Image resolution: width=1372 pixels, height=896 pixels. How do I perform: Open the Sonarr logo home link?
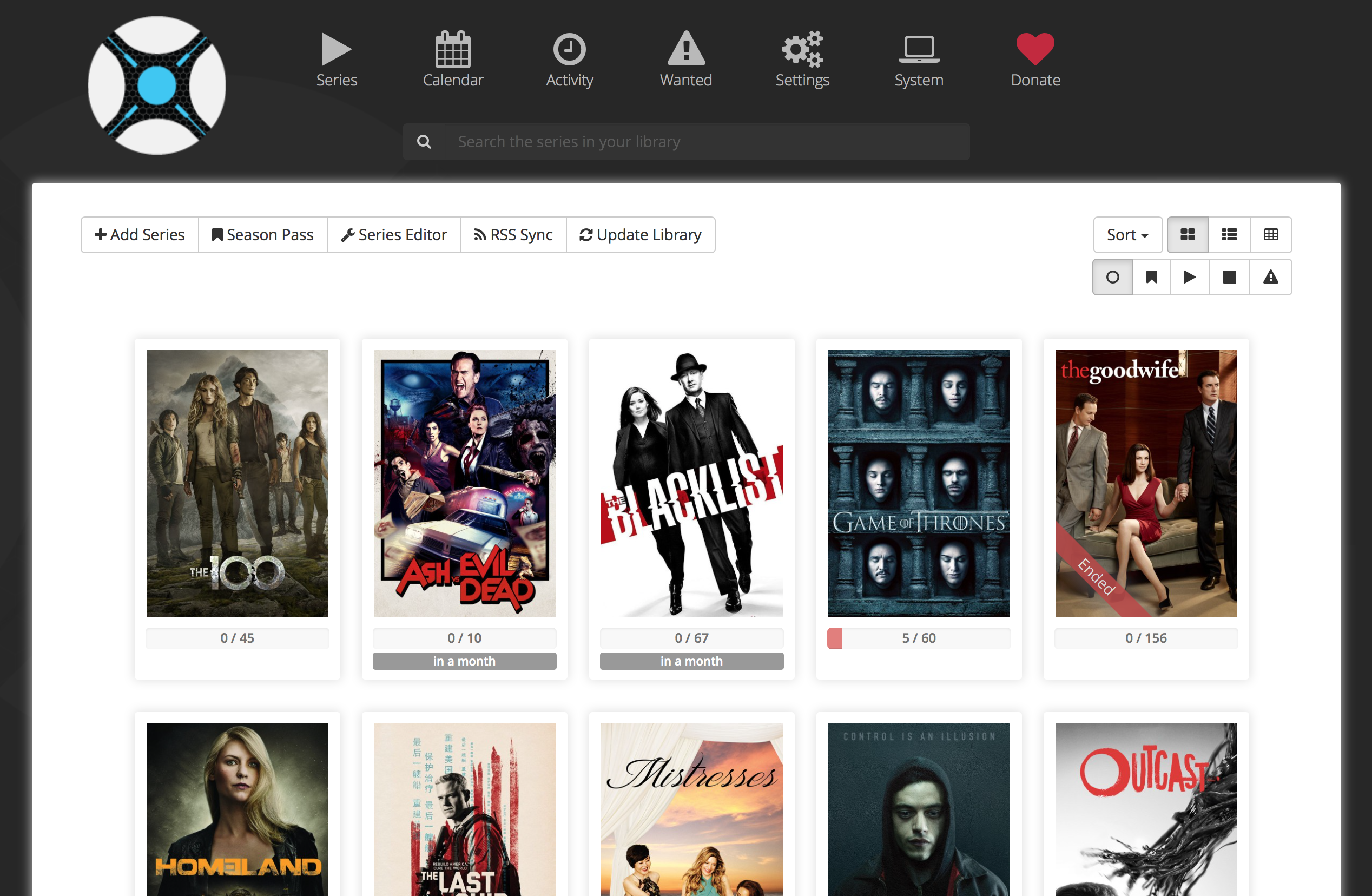[x=156, y=85]
